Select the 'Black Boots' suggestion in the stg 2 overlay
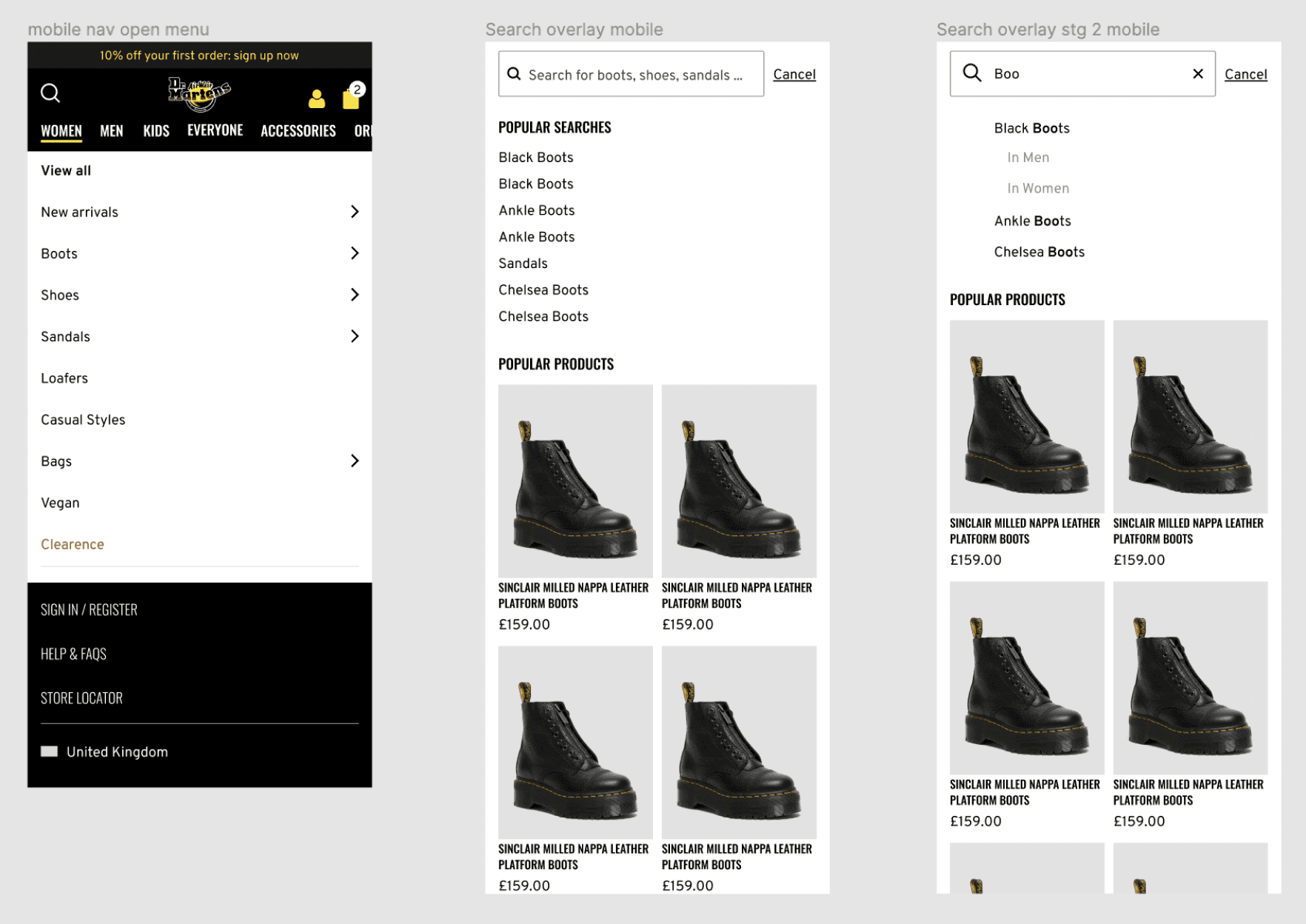 pyautogui.click(x=1031, y=128)
